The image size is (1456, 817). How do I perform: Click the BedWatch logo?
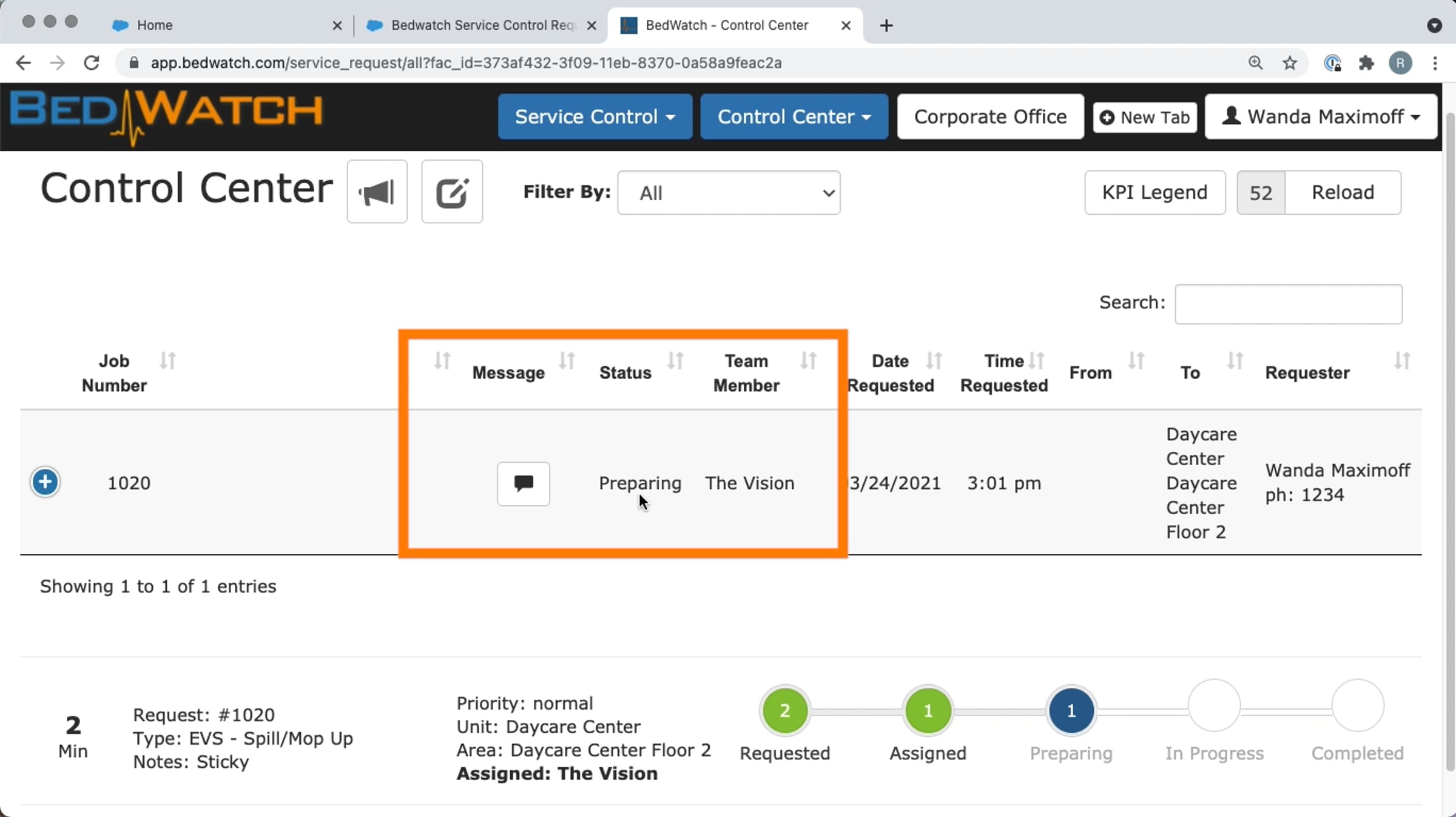coord(166,116)
